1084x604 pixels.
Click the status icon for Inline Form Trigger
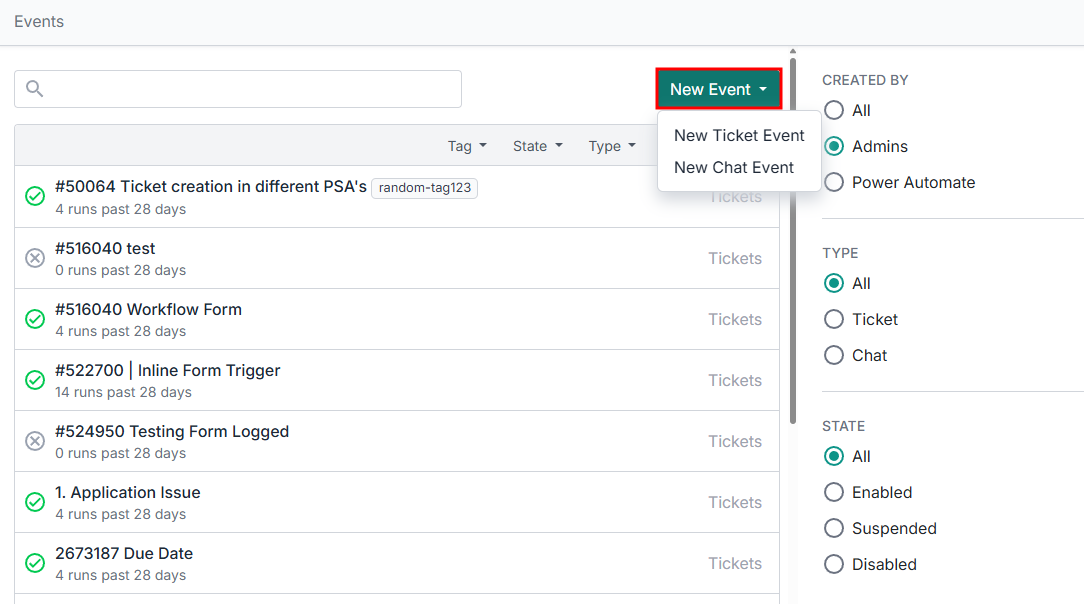tap(35, 380)
